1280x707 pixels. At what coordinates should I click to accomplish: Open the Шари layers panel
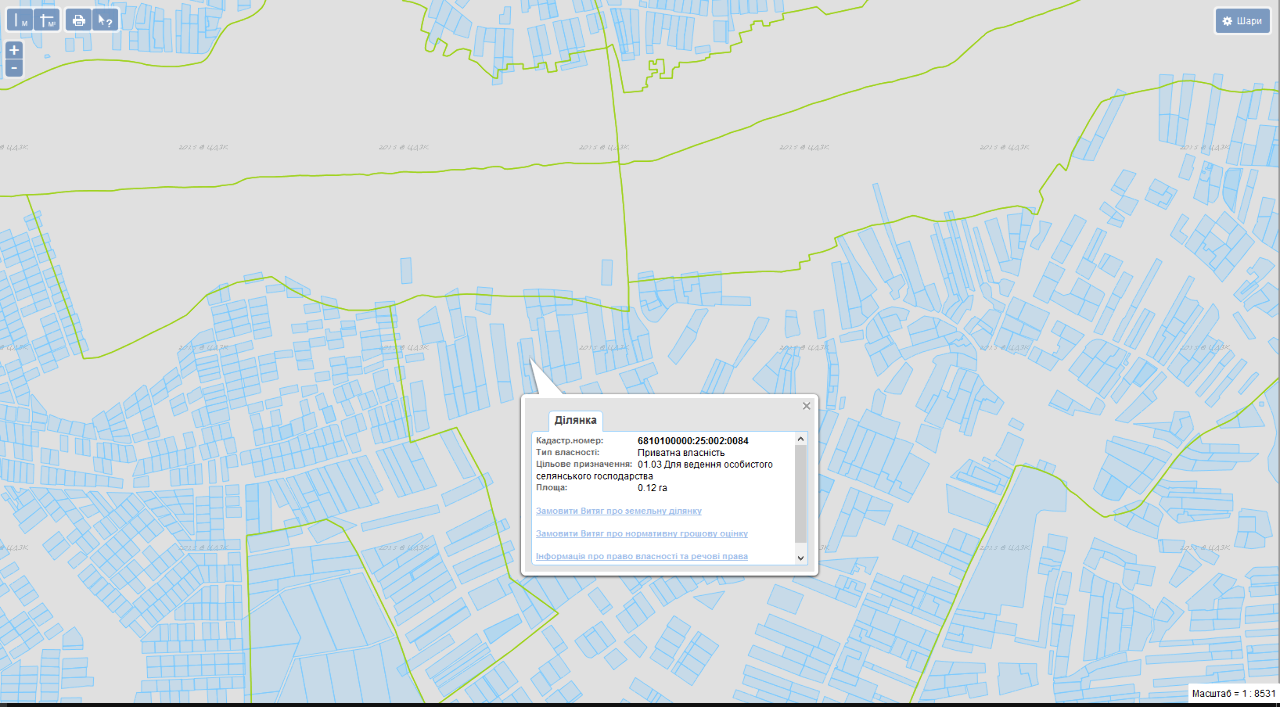(1241, 21)
